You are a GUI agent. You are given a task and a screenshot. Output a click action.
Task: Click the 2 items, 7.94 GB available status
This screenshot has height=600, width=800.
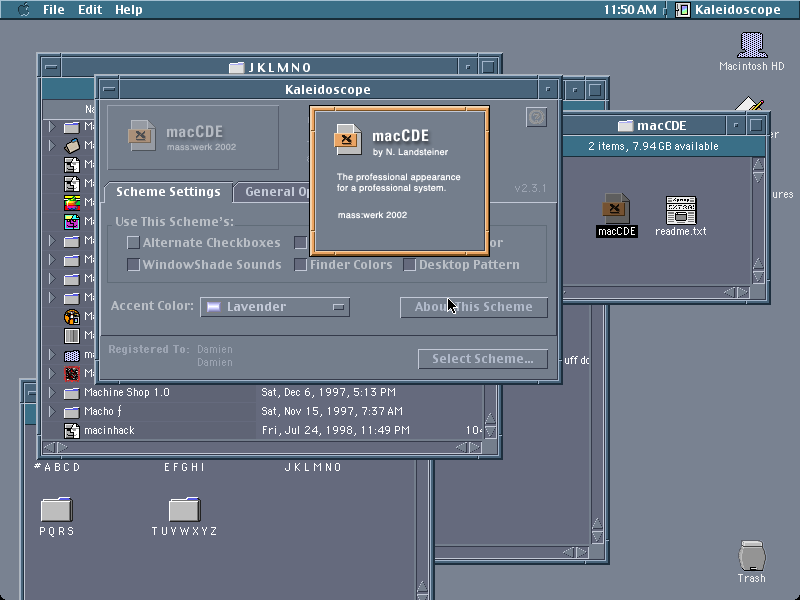pos(653,146)
